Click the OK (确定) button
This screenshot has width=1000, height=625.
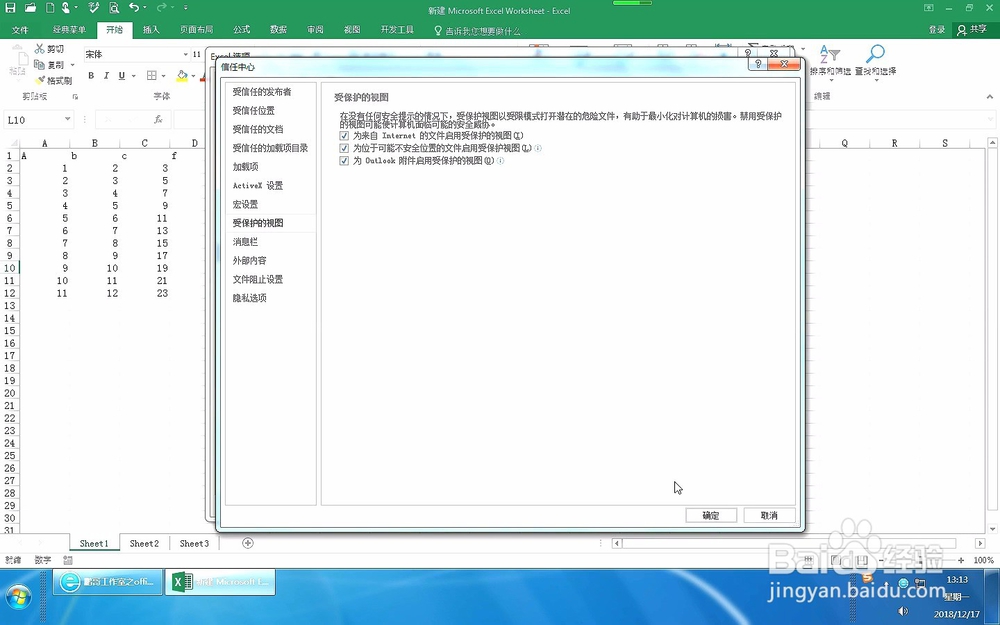pyautogui.click(x=711, y=515)
